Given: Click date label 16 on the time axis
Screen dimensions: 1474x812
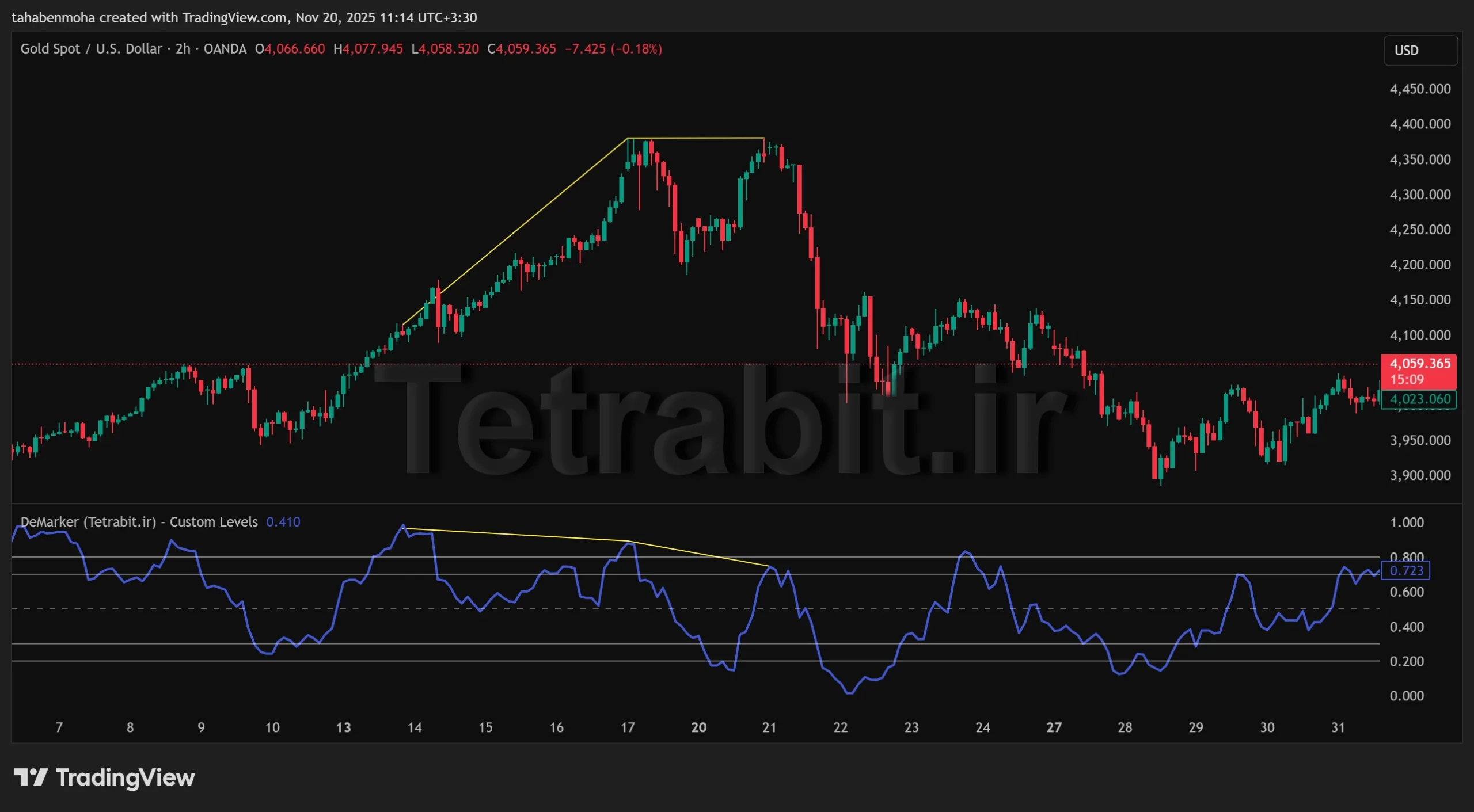Looking at the screenshot, I should click(x=557, y=727).
